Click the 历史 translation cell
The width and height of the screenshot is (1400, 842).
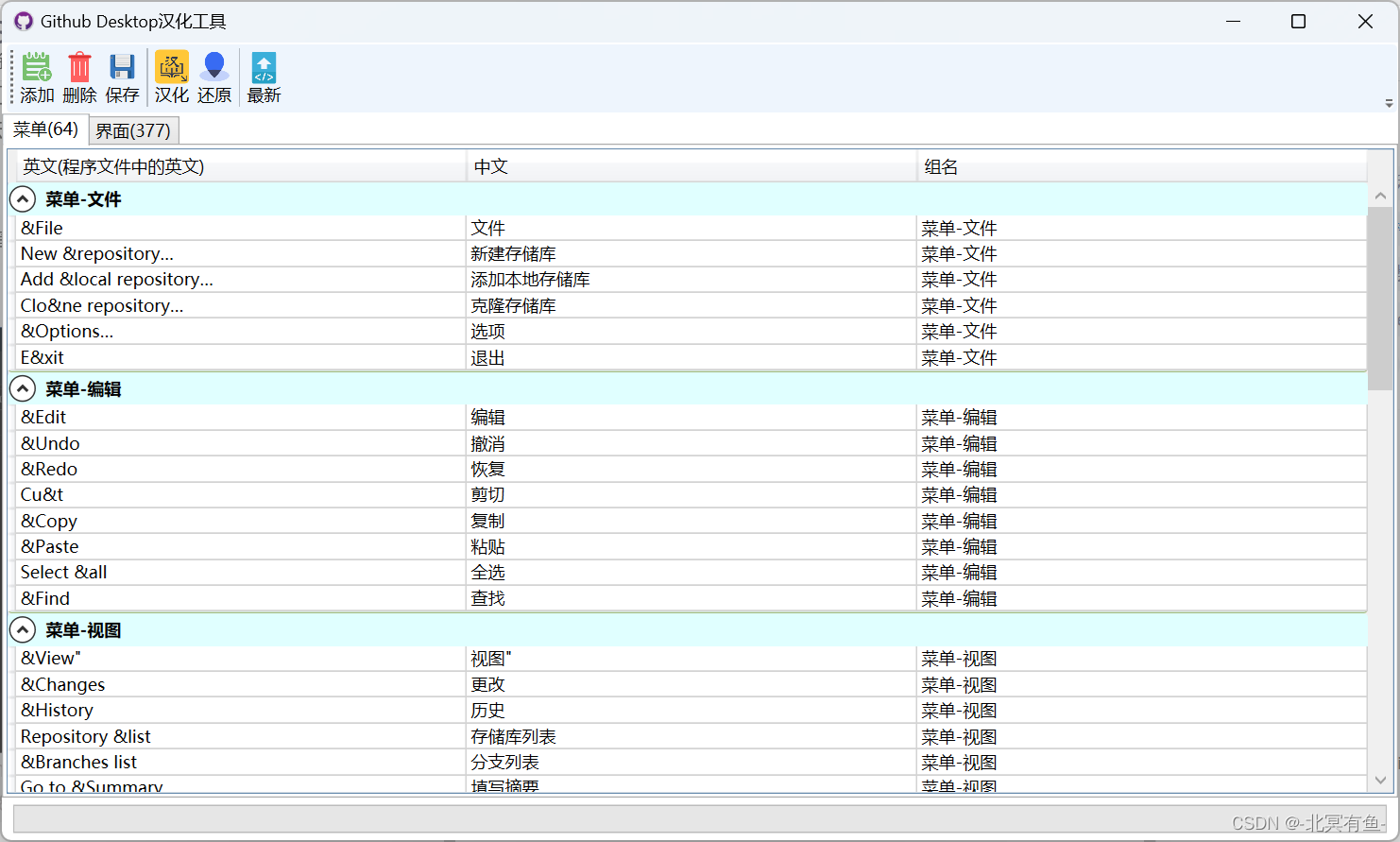click(x=692, y=711)
